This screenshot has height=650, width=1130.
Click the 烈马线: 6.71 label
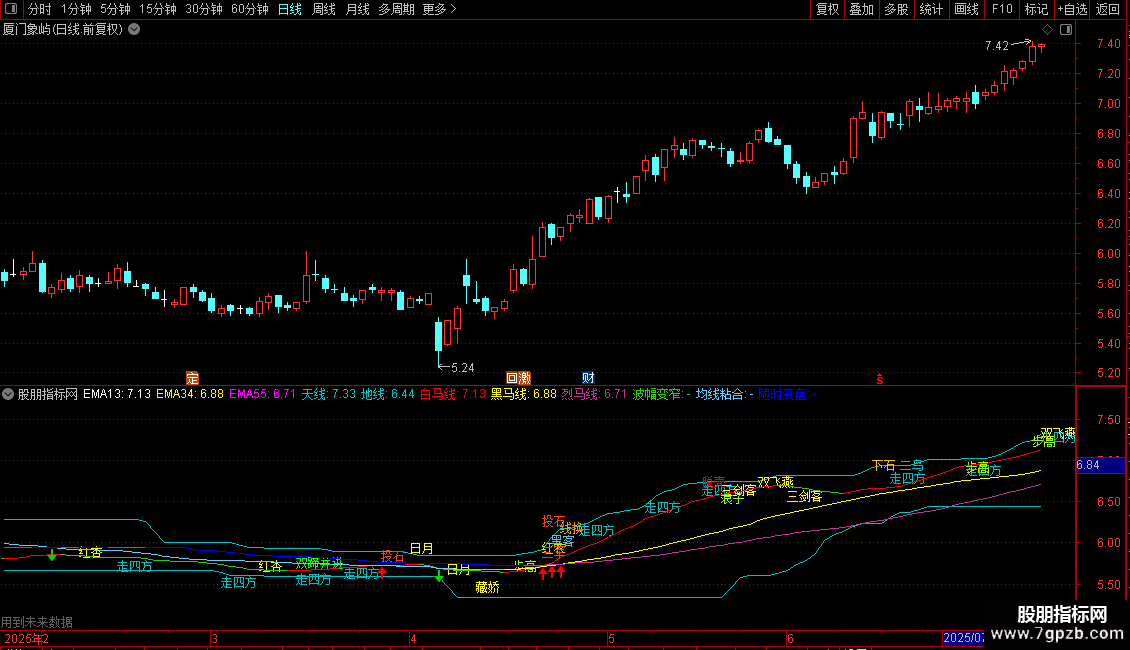tap(595, 394)
